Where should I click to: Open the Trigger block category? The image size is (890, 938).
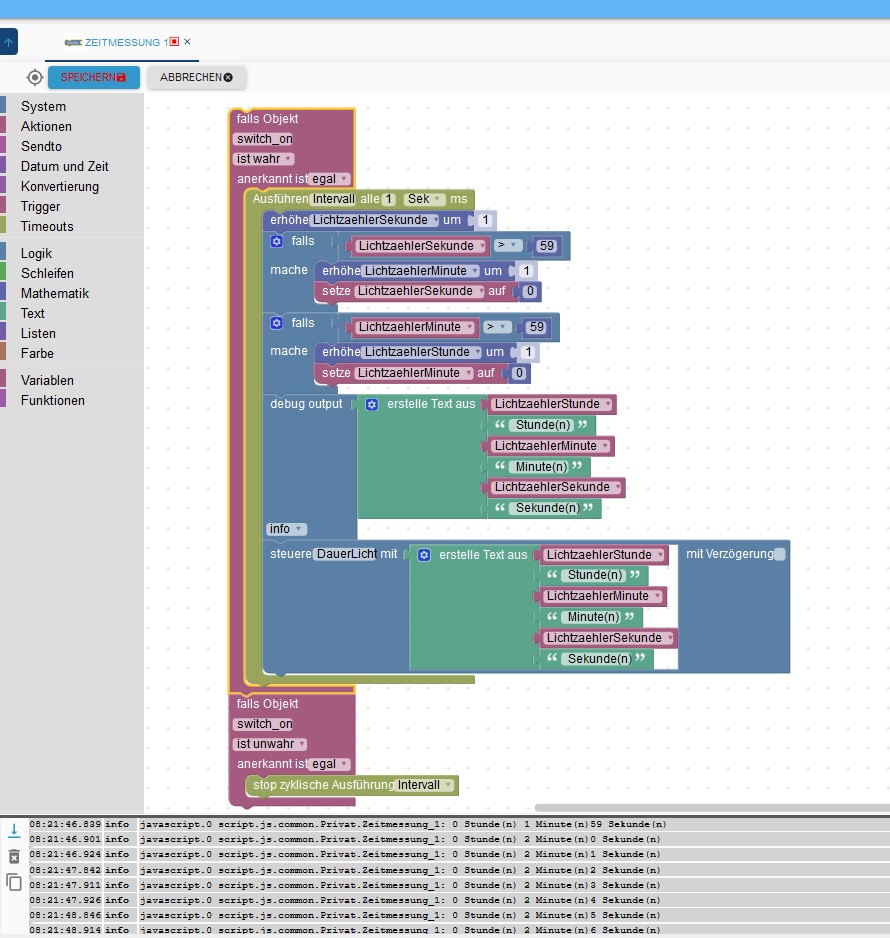click(x=40, y=206)
